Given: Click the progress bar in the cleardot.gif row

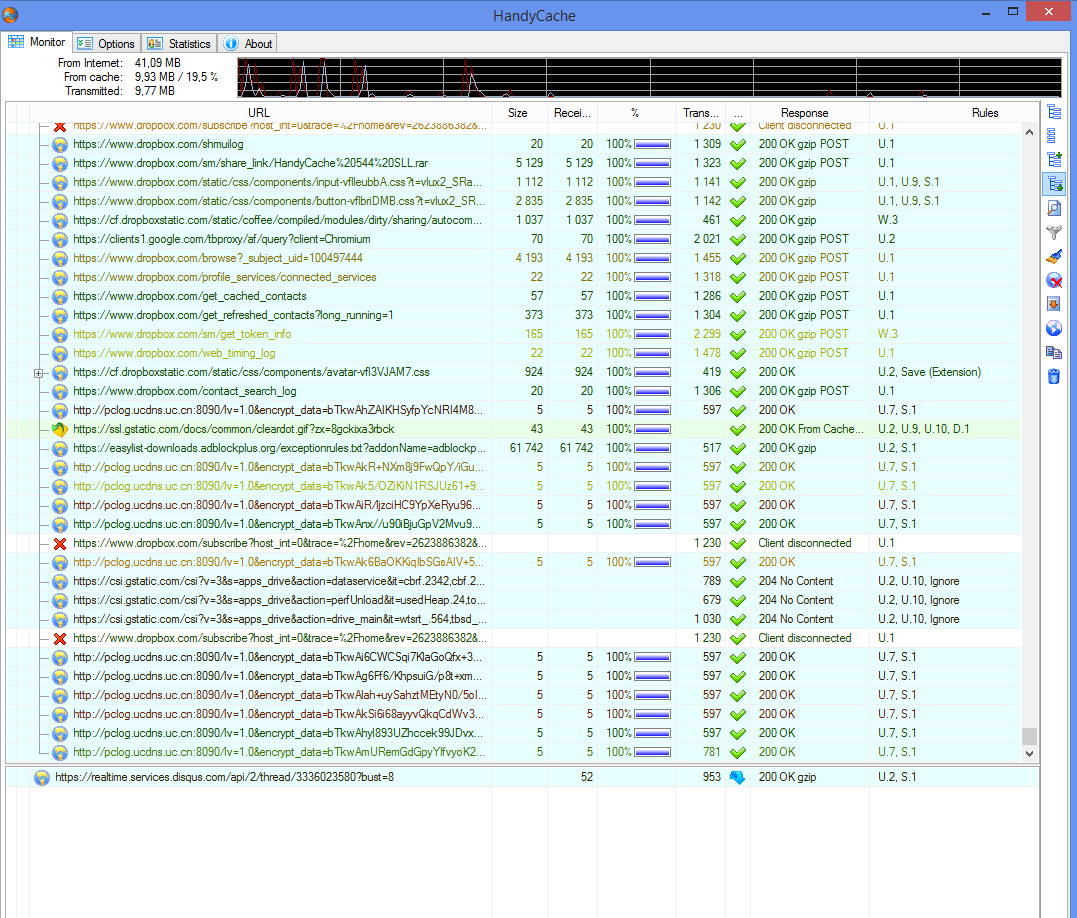Looking at the screenshot, I should pyautogui.click(x=653, y=429).
